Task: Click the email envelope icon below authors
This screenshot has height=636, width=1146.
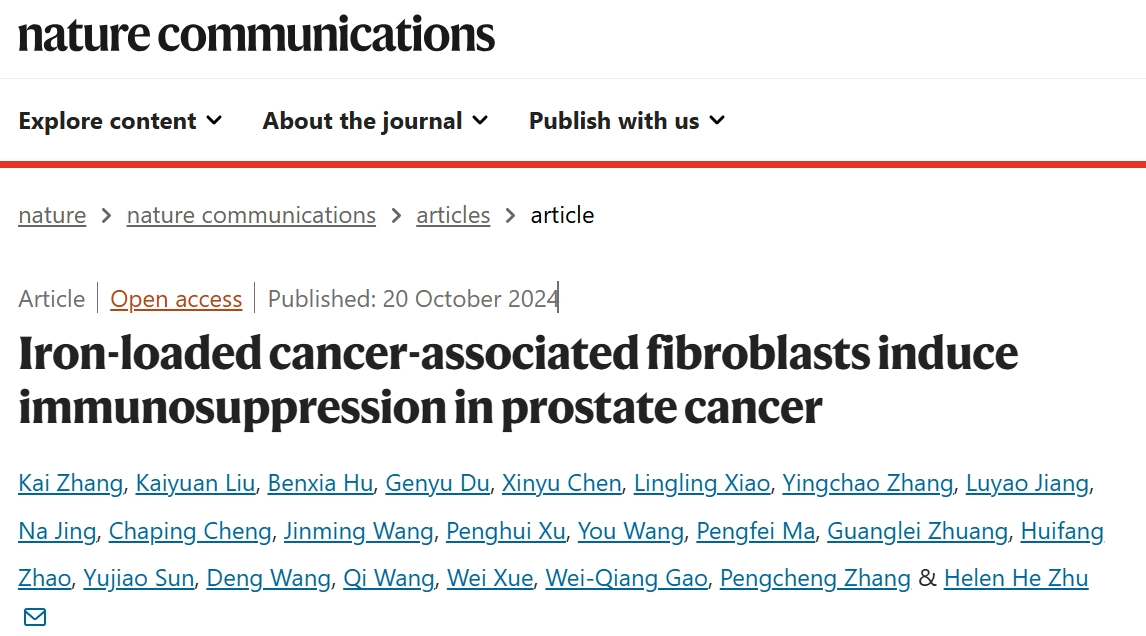Action: 35,617
